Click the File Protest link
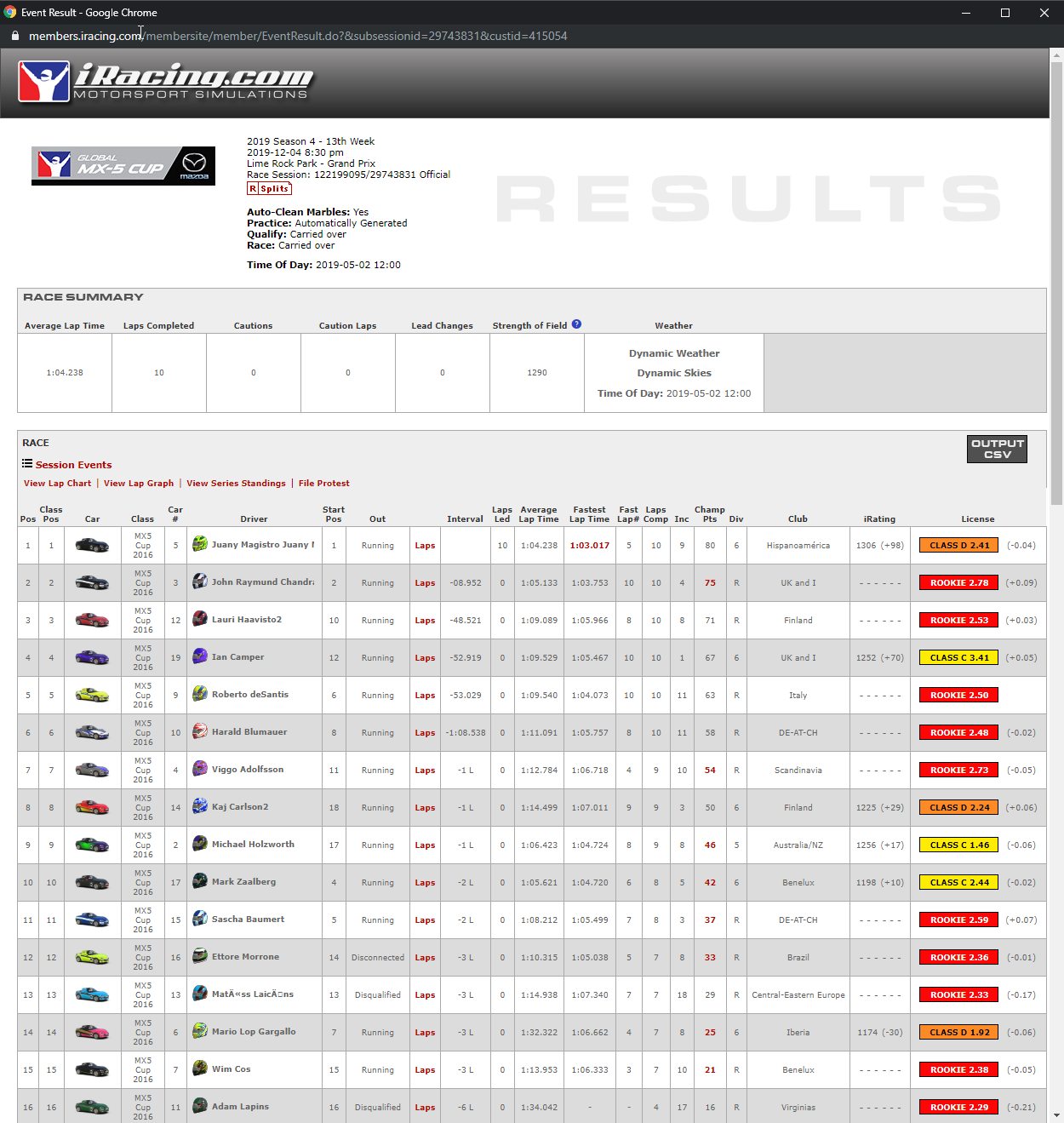The height and width of the screenshot is (1123, 1064). tap(323, 484)
